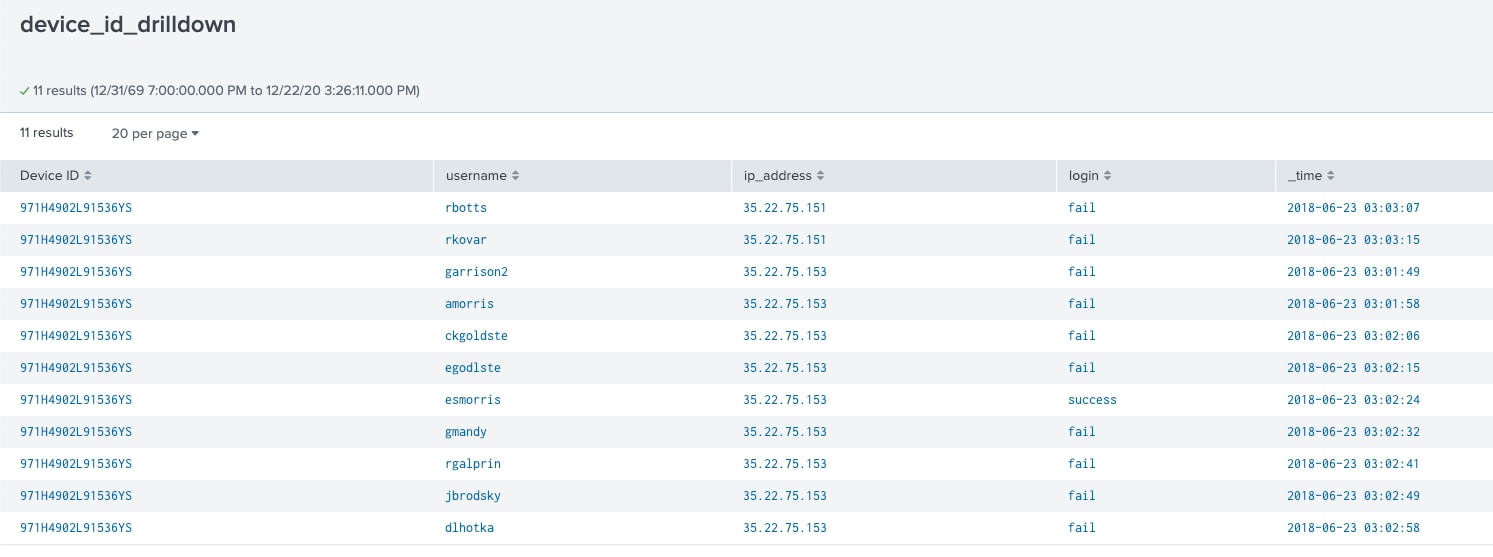Click timestamp 2018-06-23 03:01:58

tap(1353, 304)
